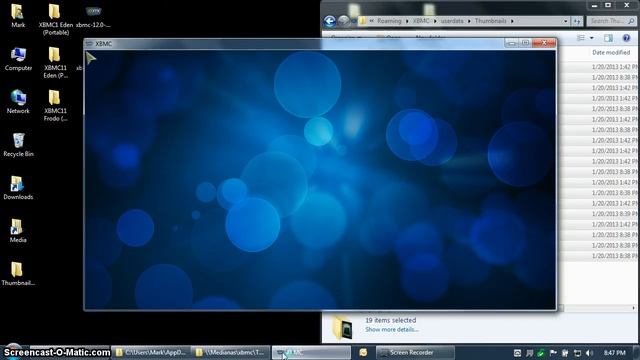Click the Show desktop strip
Viewport: 640px width, 360px height.
[637, 353]
